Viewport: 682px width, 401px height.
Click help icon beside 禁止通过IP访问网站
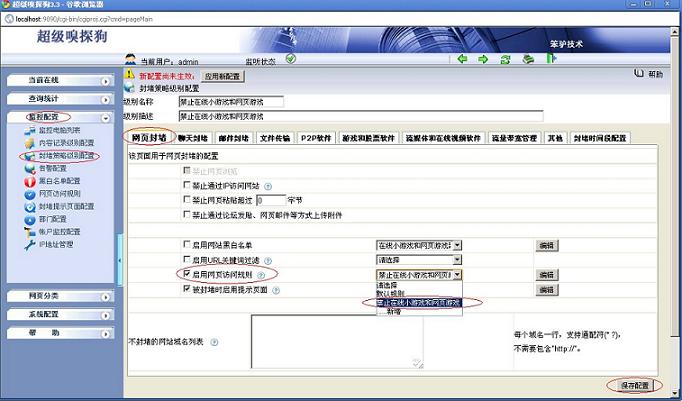[x=268, y=185]
